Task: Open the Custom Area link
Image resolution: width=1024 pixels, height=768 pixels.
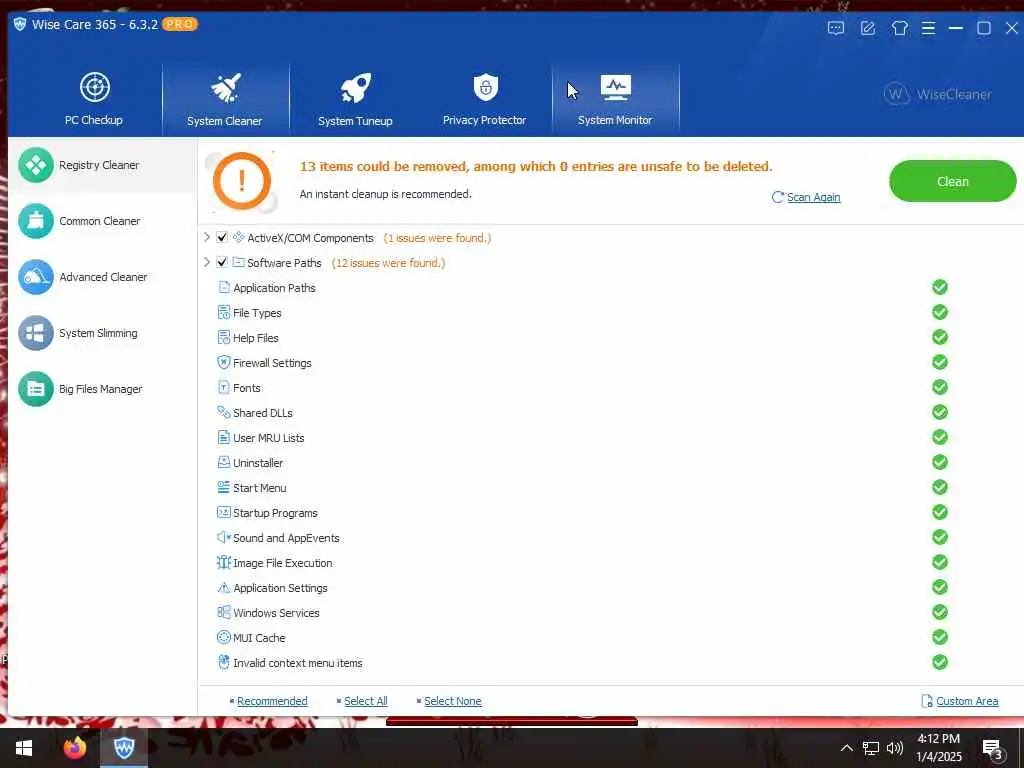Action: [967, 701]
